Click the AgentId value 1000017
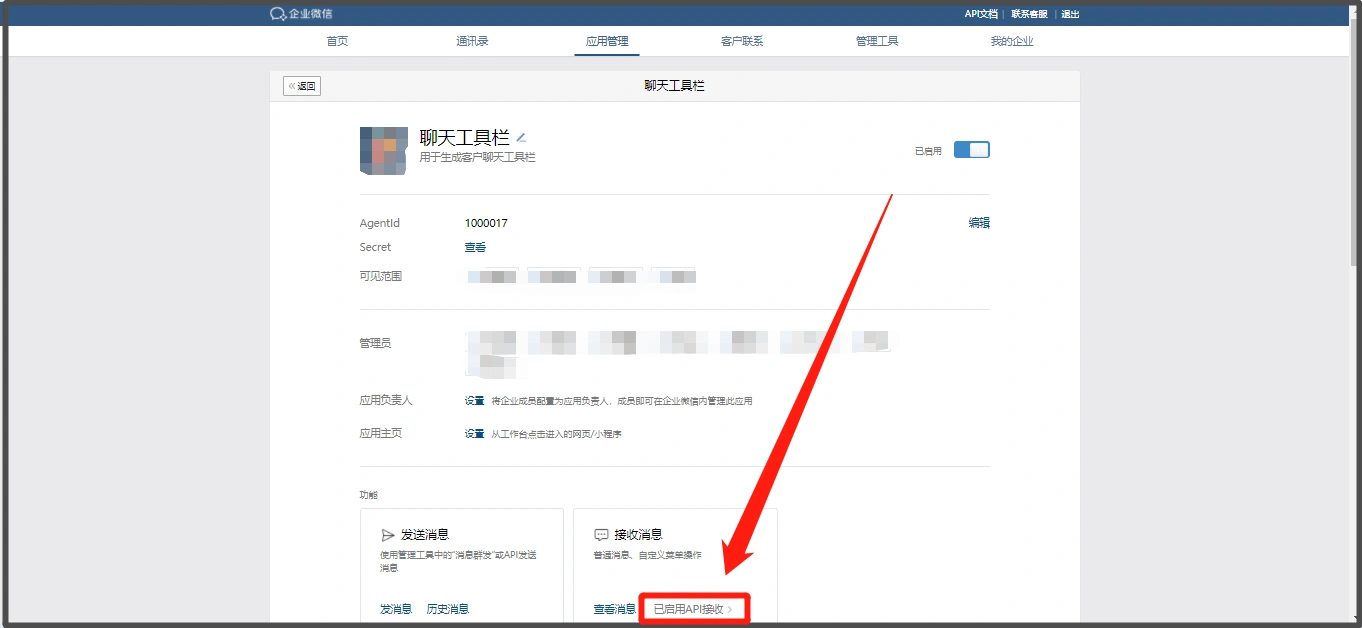 tap(486, 223)
